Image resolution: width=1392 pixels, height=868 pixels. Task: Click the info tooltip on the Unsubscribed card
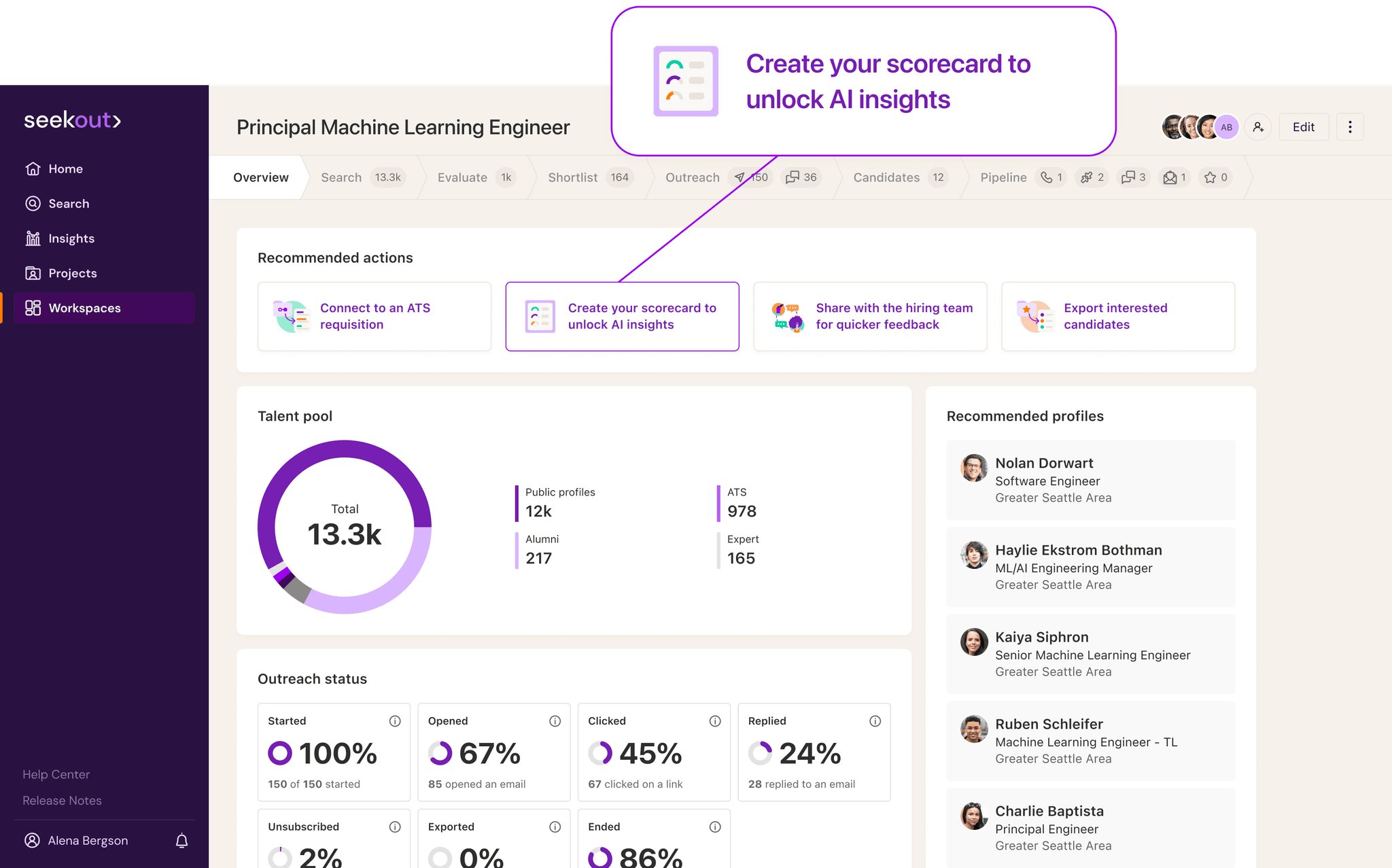[395, 827]
